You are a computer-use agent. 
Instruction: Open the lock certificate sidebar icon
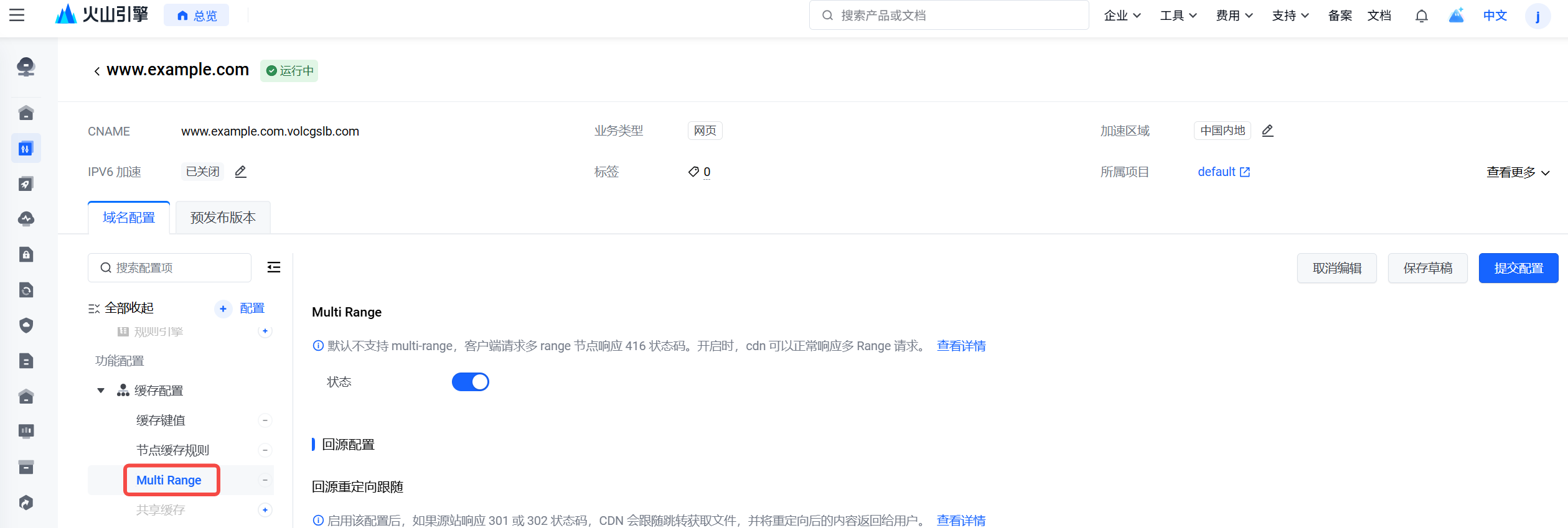26,254
